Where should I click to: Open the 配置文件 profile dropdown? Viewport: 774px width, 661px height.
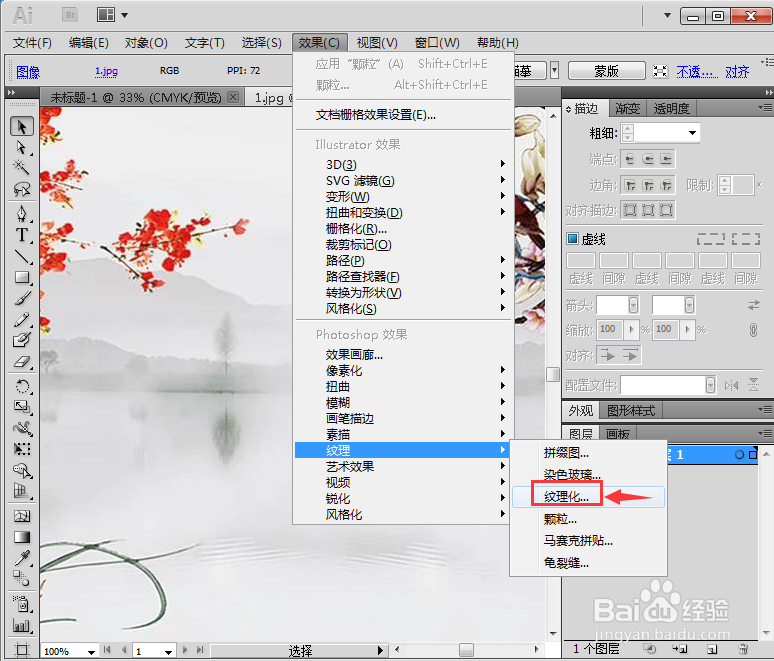click(710, 385)
